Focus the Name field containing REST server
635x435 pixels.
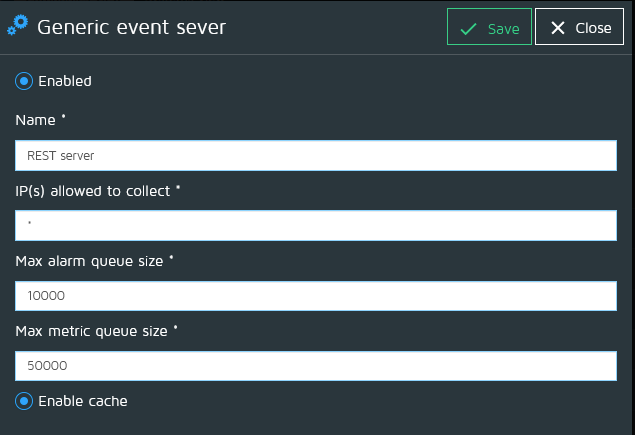point(316,156)
